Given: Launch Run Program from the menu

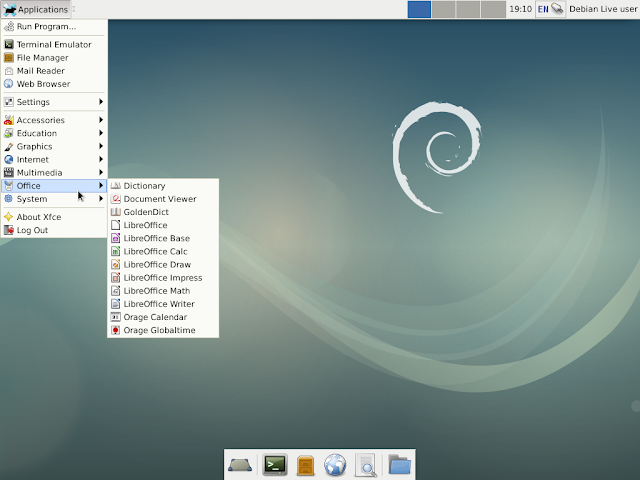Looking at the screenshot, I should click(x=54, y=27).
